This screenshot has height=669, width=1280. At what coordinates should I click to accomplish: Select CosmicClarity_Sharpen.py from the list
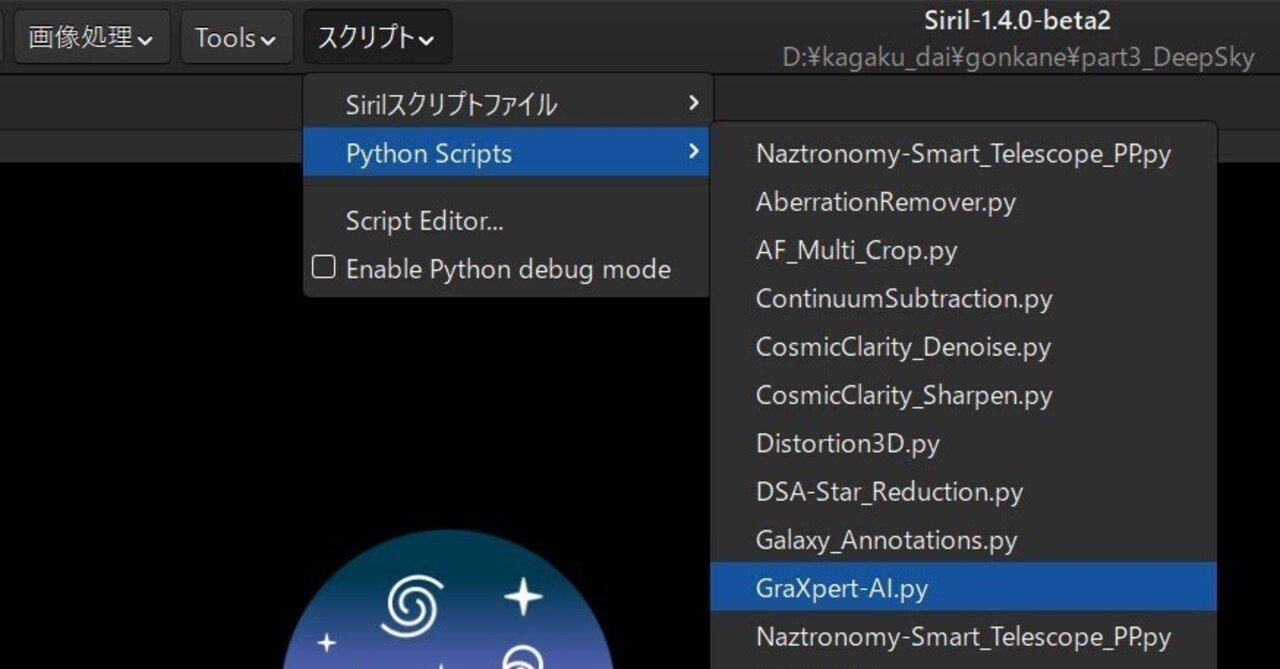(903, 395)
